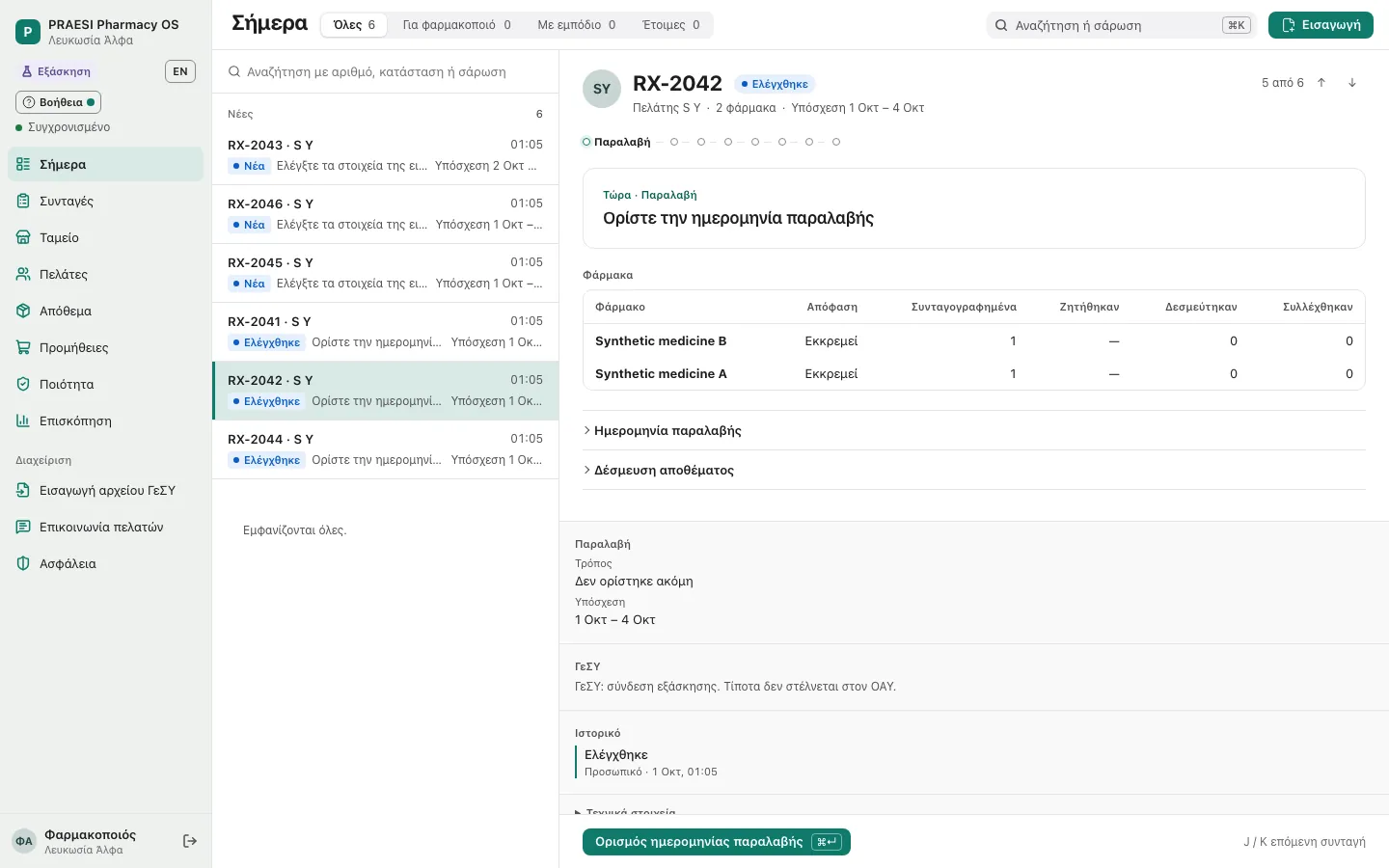Click the Εξάσκηση practice mode badge
This screenshot has width=1389, height=868.
56,71
